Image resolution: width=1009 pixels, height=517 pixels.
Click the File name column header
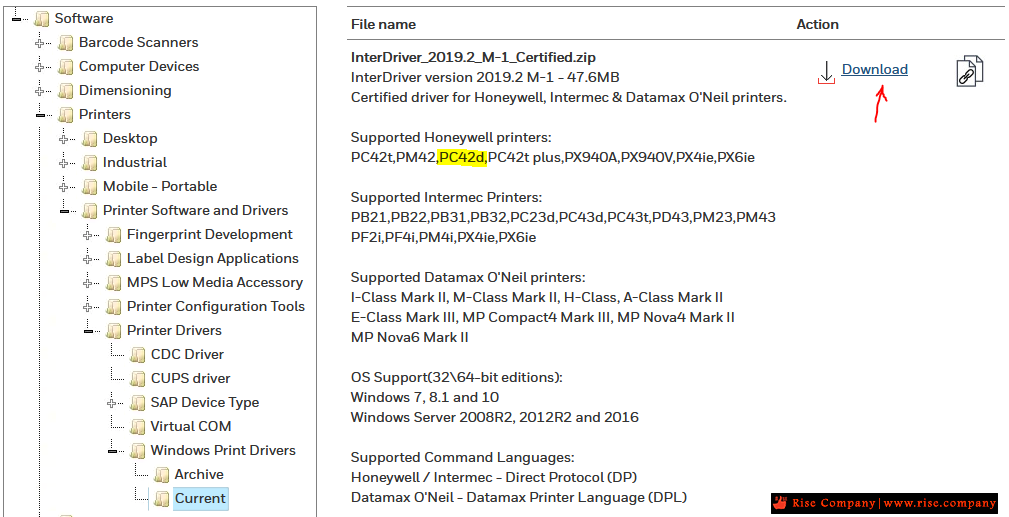(383, 24)
